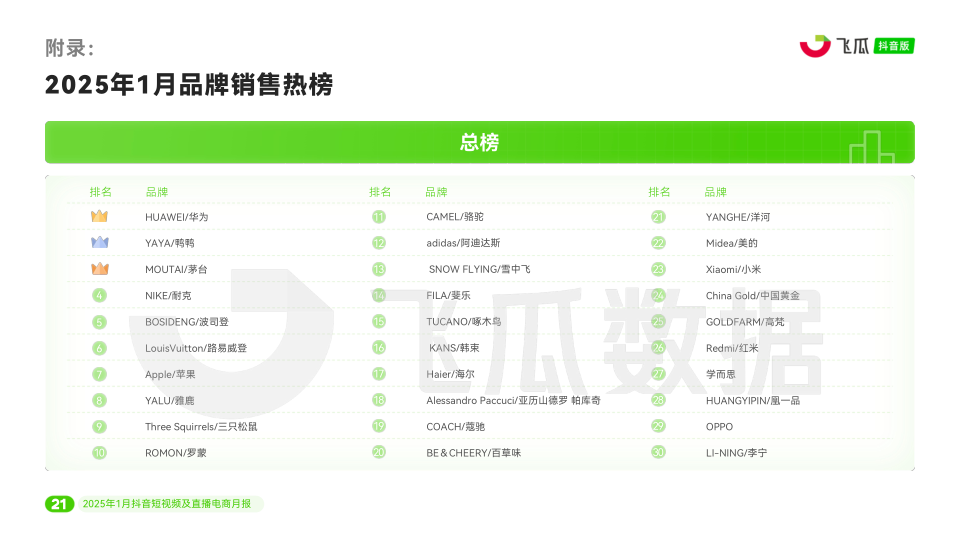Image resolution: width=960 pixels, height=540 pixels.
Task: Select the LI-NING/李宁 brand entry
Action: pyautogui.click(x=736, y=453)
